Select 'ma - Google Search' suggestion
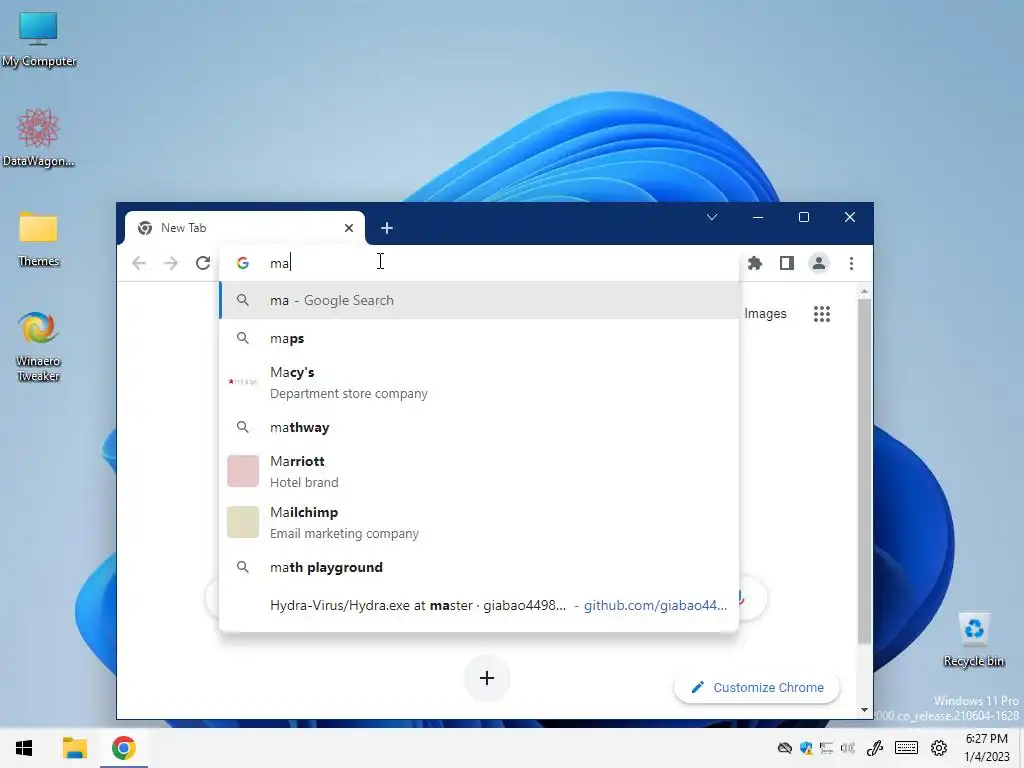Image resolution: width=1024 pixels, height=768 pixels. 479,300
